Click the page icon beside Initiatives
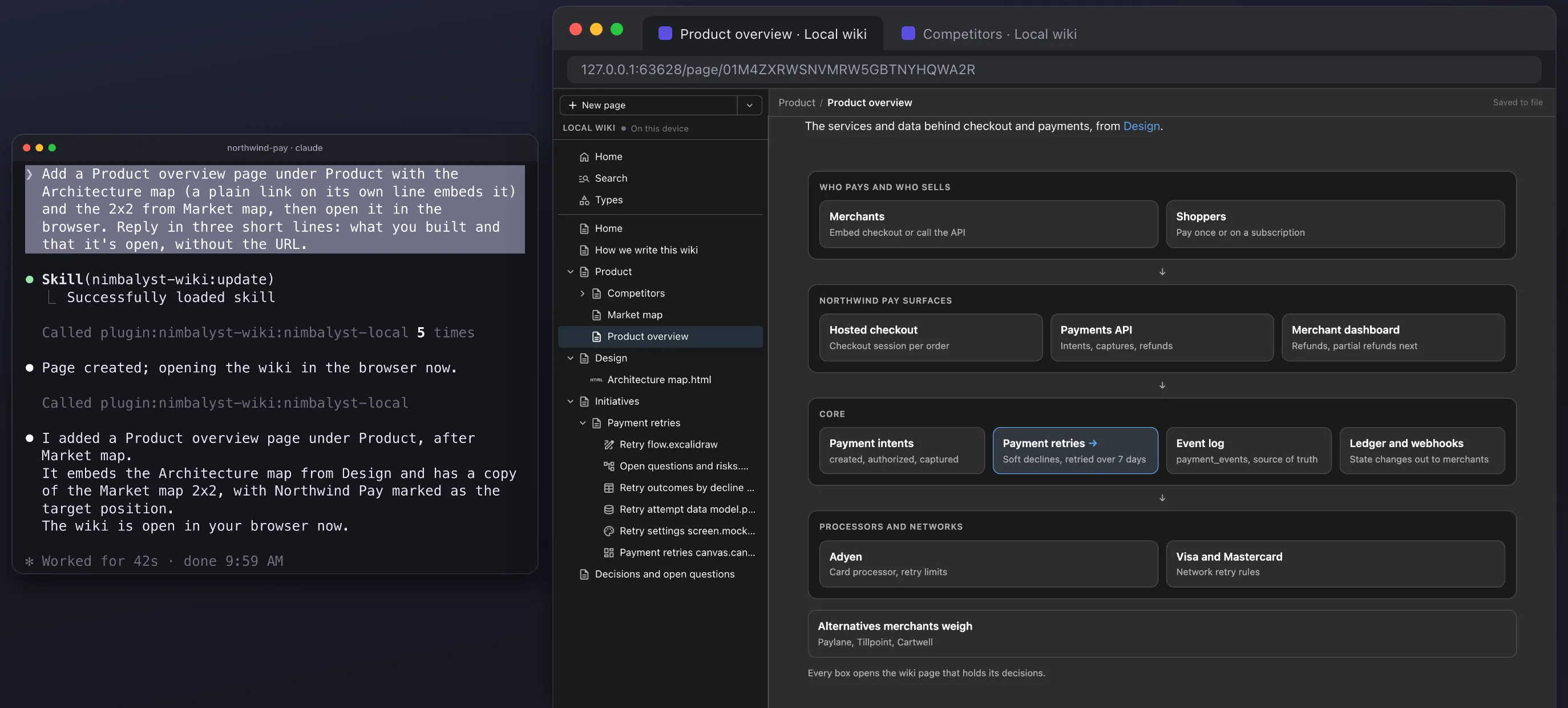 pos(584,401)
